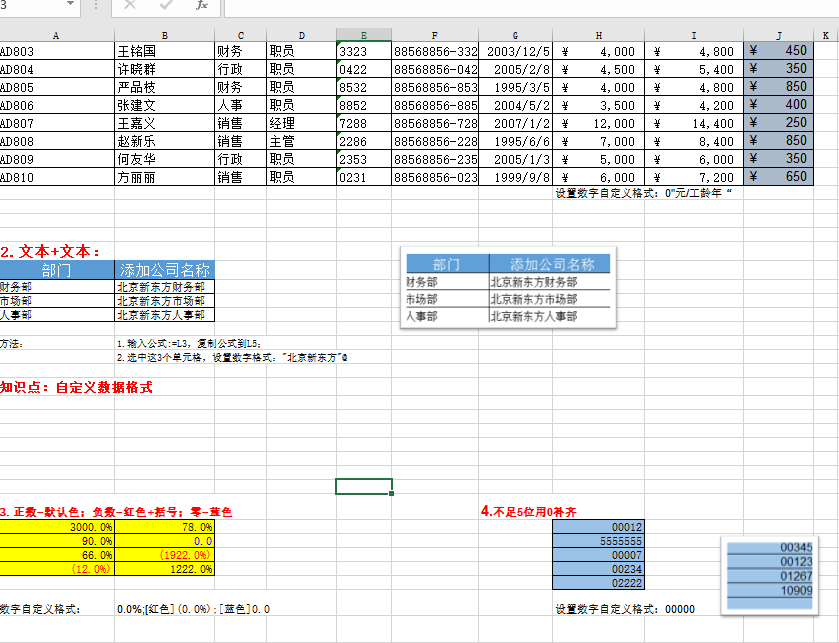Click cell containing 0422

coord(364,70)
